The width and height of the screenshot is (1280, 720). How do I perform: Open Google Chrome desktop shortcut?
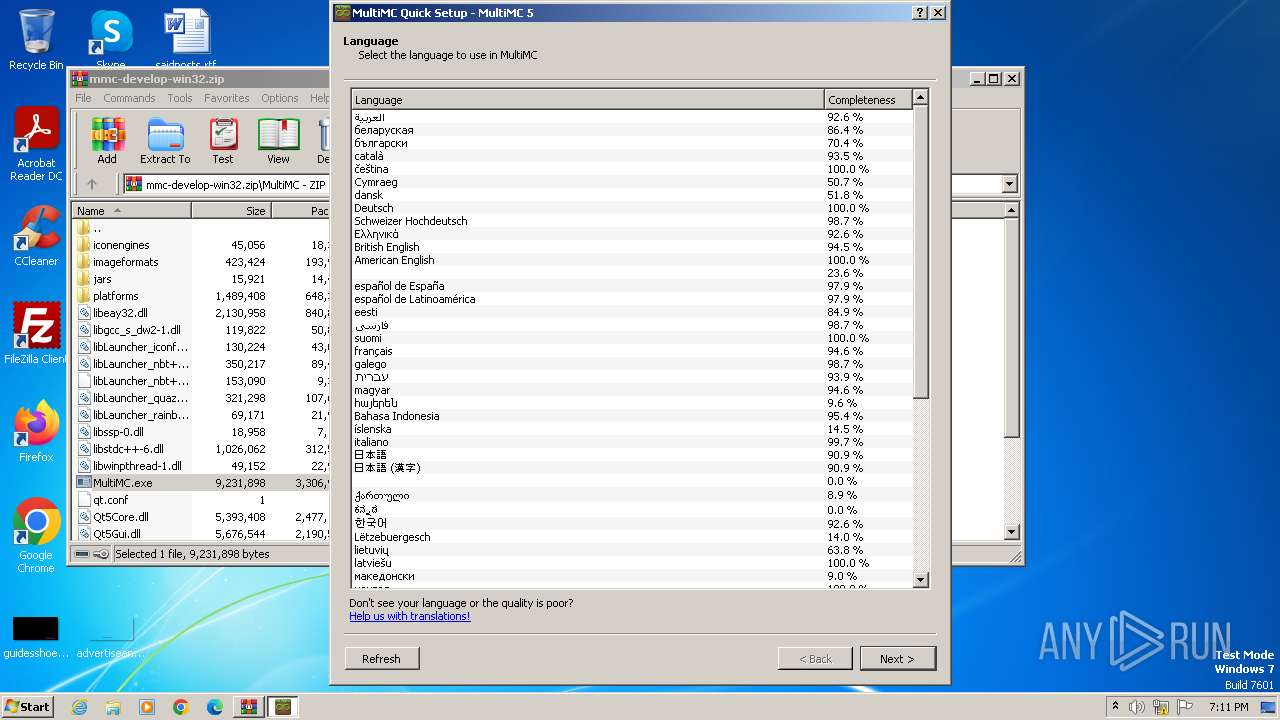tap(36, 536)
